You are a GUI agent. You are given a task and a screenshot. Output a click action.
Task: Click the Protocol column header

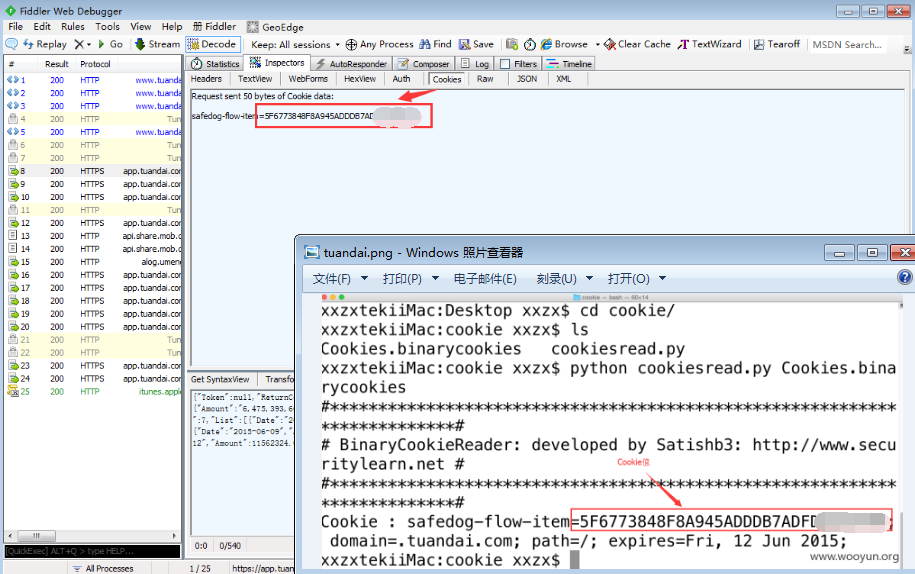[95, 64]
